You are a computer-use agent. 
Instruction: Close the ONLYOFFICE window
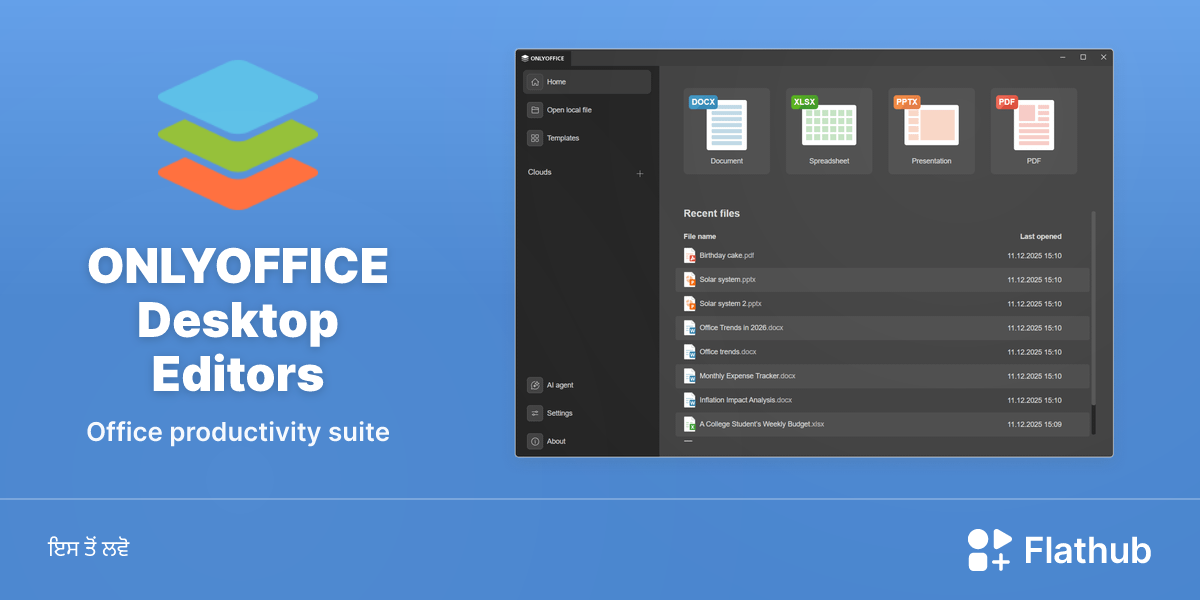[x=1104, y=58]
